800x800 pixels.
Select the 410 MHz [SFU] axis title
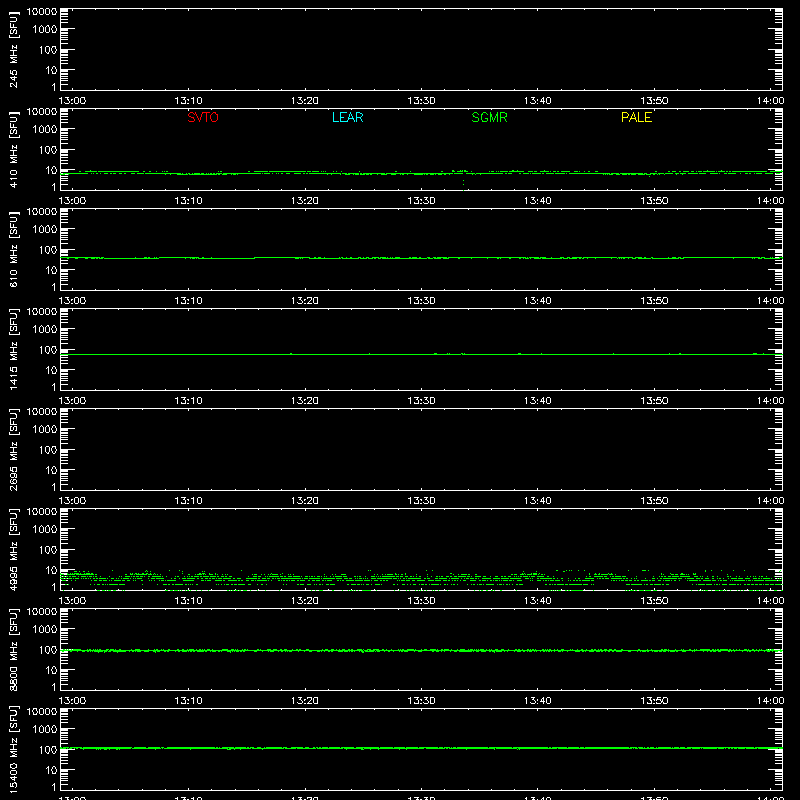click(13, 149)
